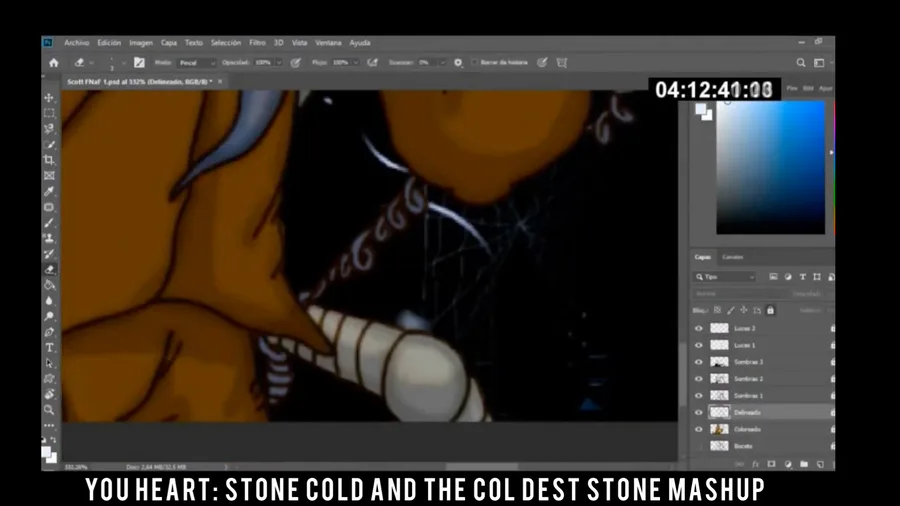Image resolution: width=900 pixels, height=506 pixels.
Task: Open the Edición menu
Action: coord(109,42)
